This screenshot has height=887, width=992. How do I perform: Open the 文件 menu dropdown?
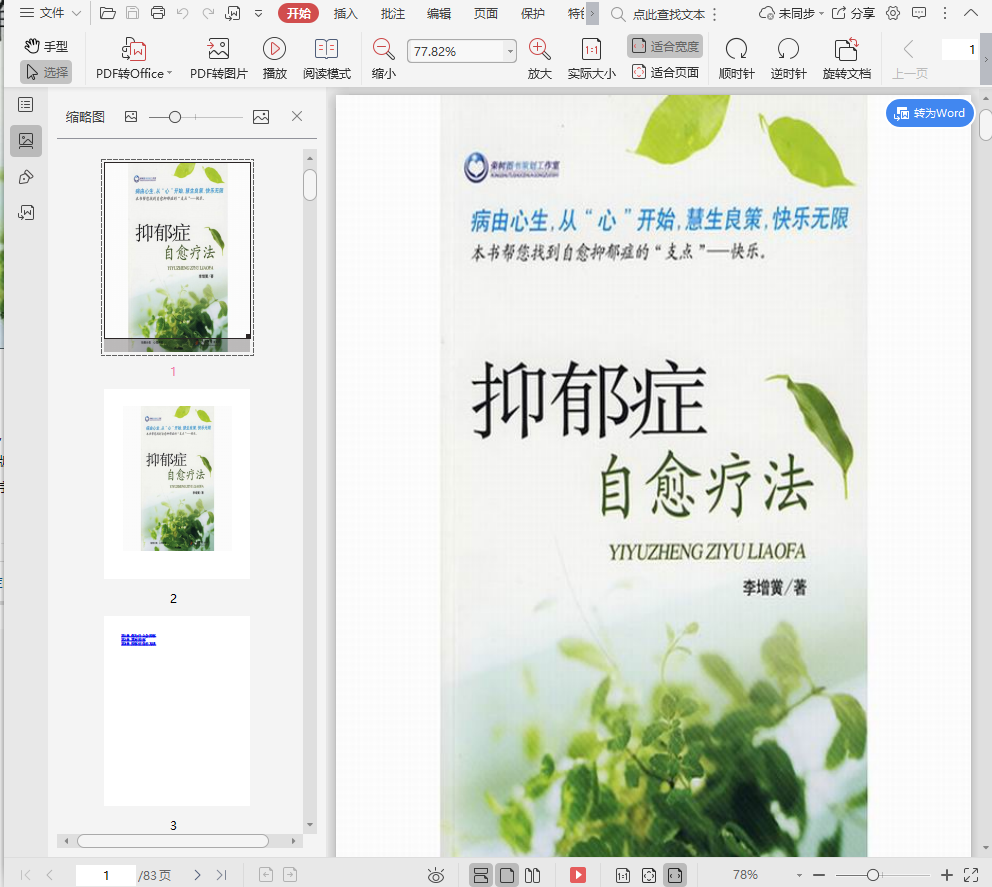pos(52,13)
